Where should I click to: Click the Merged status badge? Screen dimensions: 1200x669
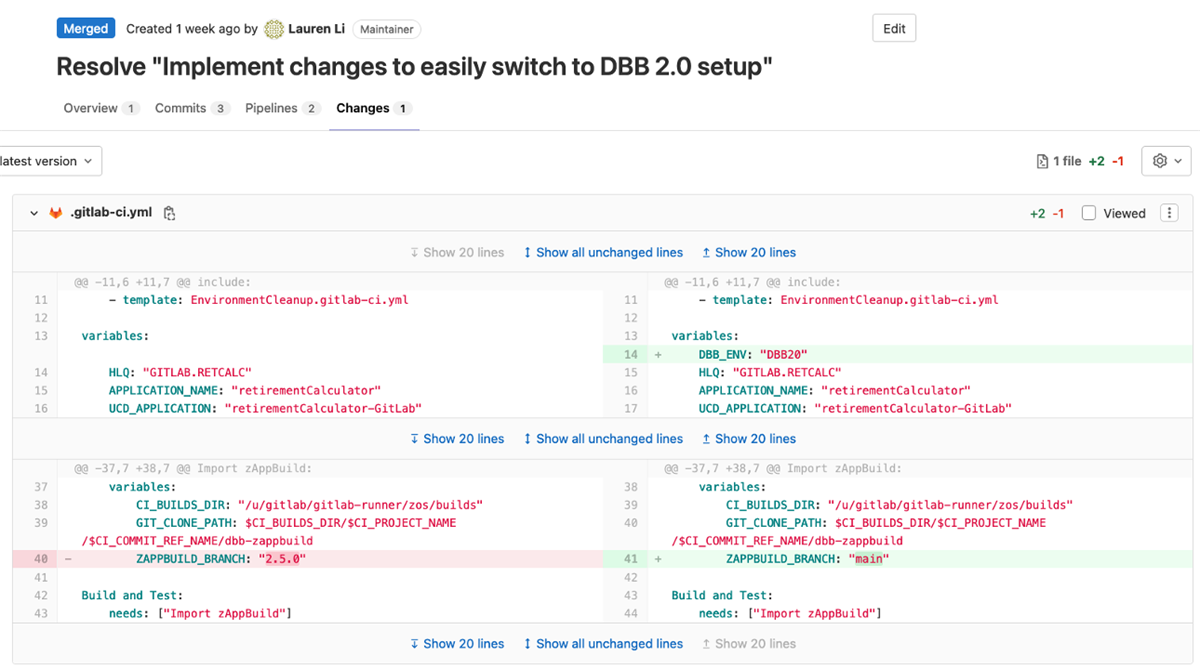tap(85, 28)
